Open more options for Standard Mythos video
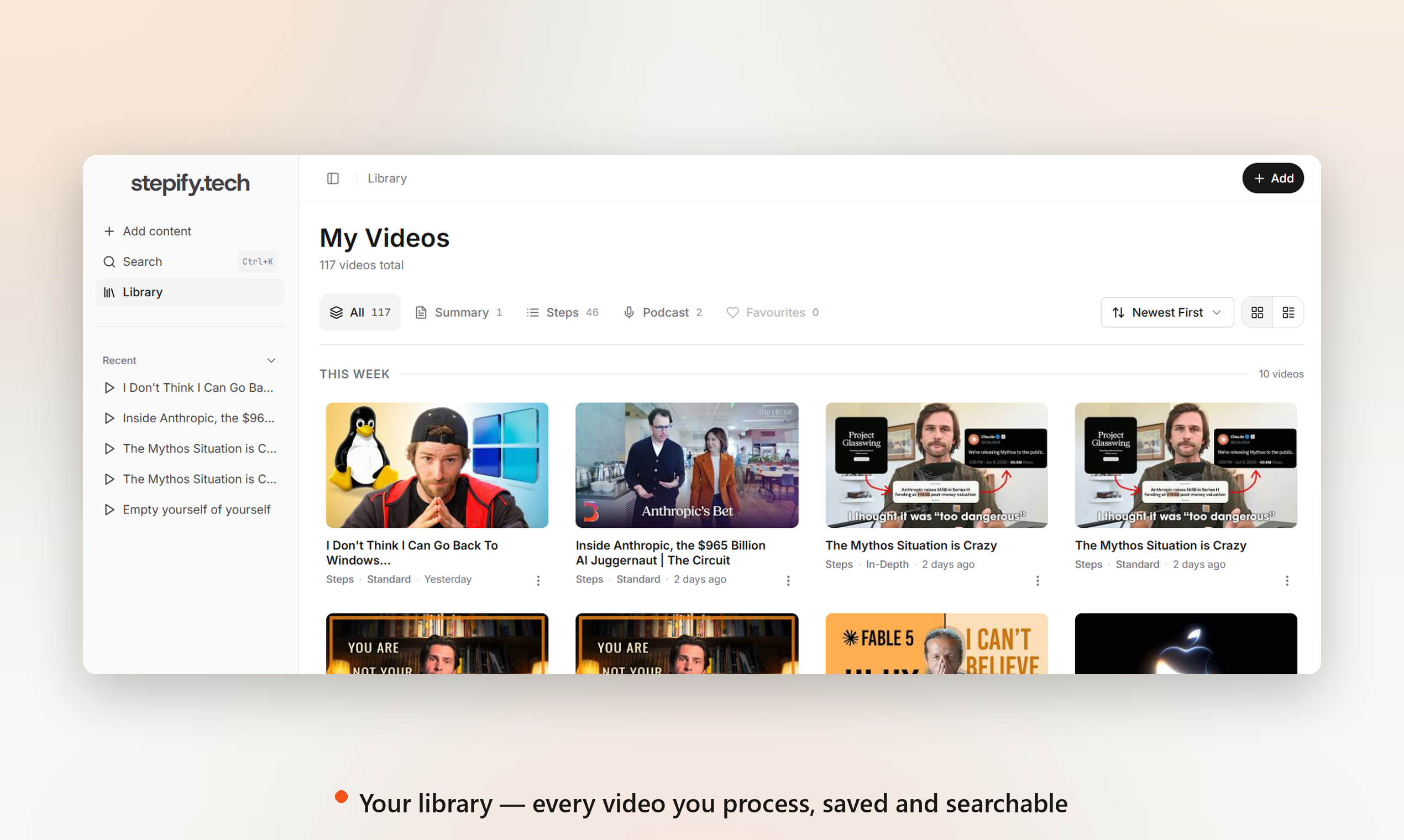1404x840 pixels. pos(1287,581)
